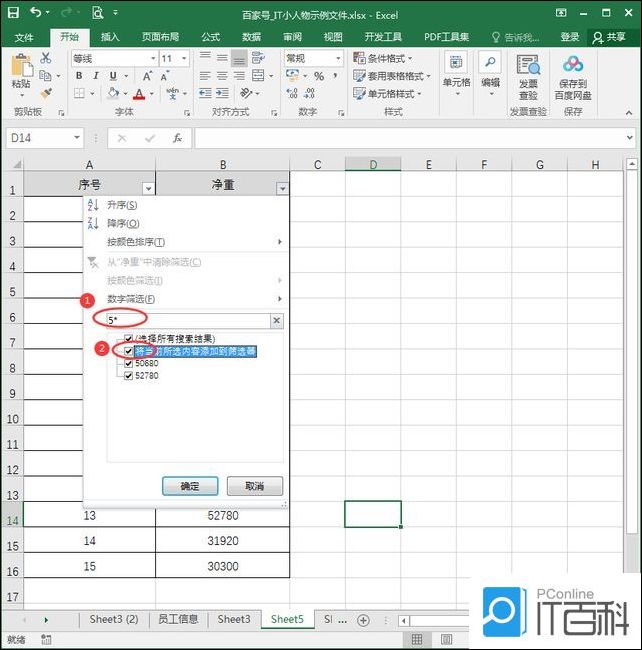This screenshot has height=650, width=642.
Task: Switch to the 开发工具 Developer tab
Action: click(x=383, y=37)
